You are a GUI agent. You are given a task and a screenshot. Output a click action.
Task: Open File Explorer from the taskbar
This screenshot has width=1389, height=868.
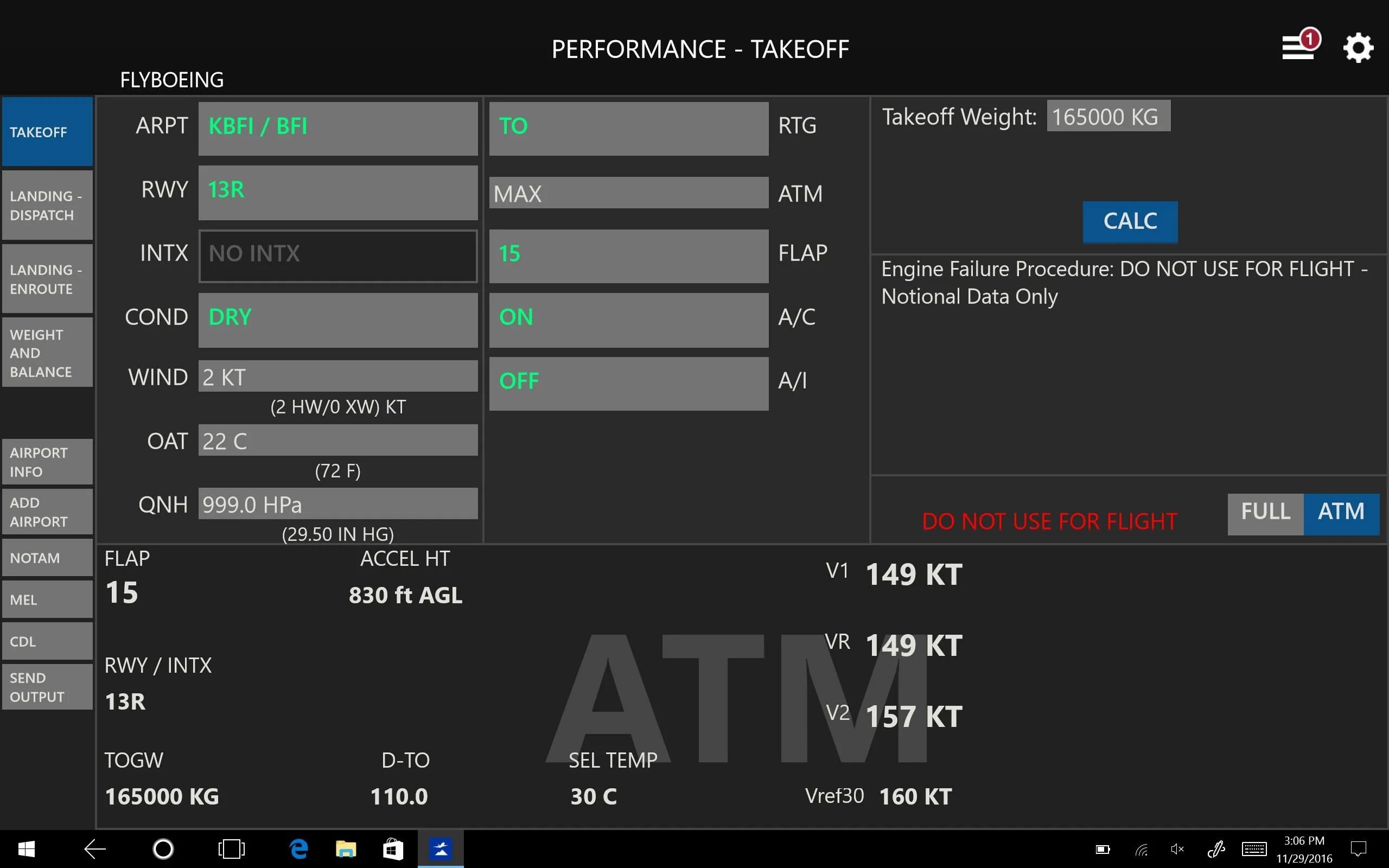[346, 848]
